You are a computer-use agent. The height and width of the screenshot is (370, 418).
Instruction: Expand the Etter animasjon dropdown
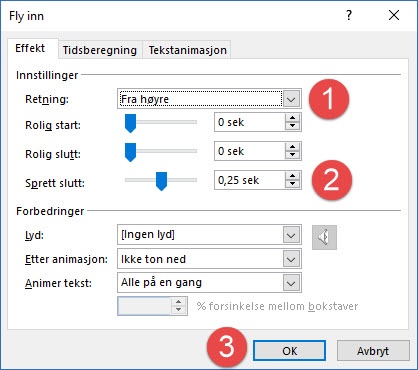coord(291,259)
